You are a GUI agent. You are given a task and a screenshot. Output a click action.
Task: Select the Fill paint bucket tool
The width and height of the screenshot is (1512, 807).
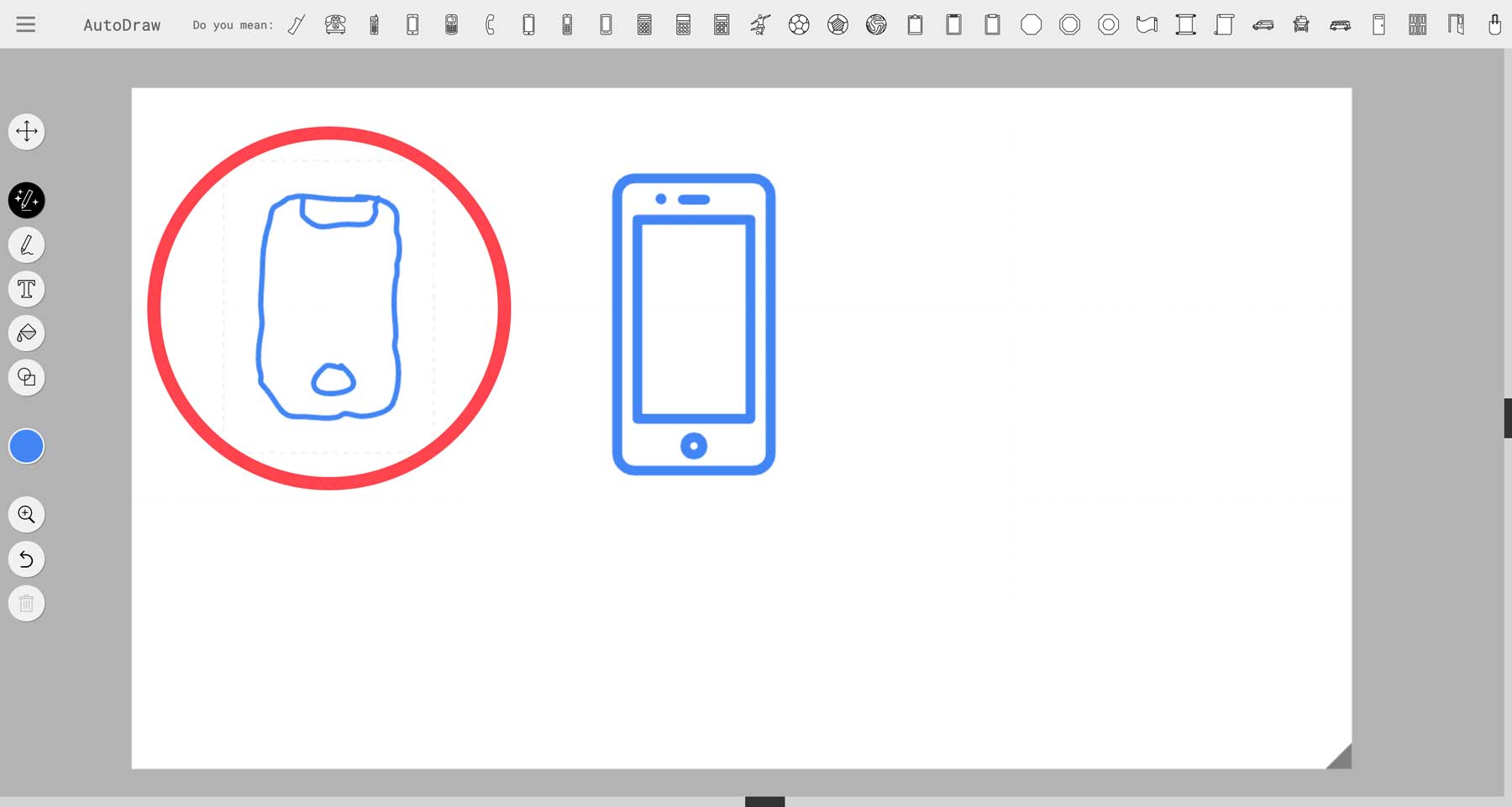[x=26, y=333]
